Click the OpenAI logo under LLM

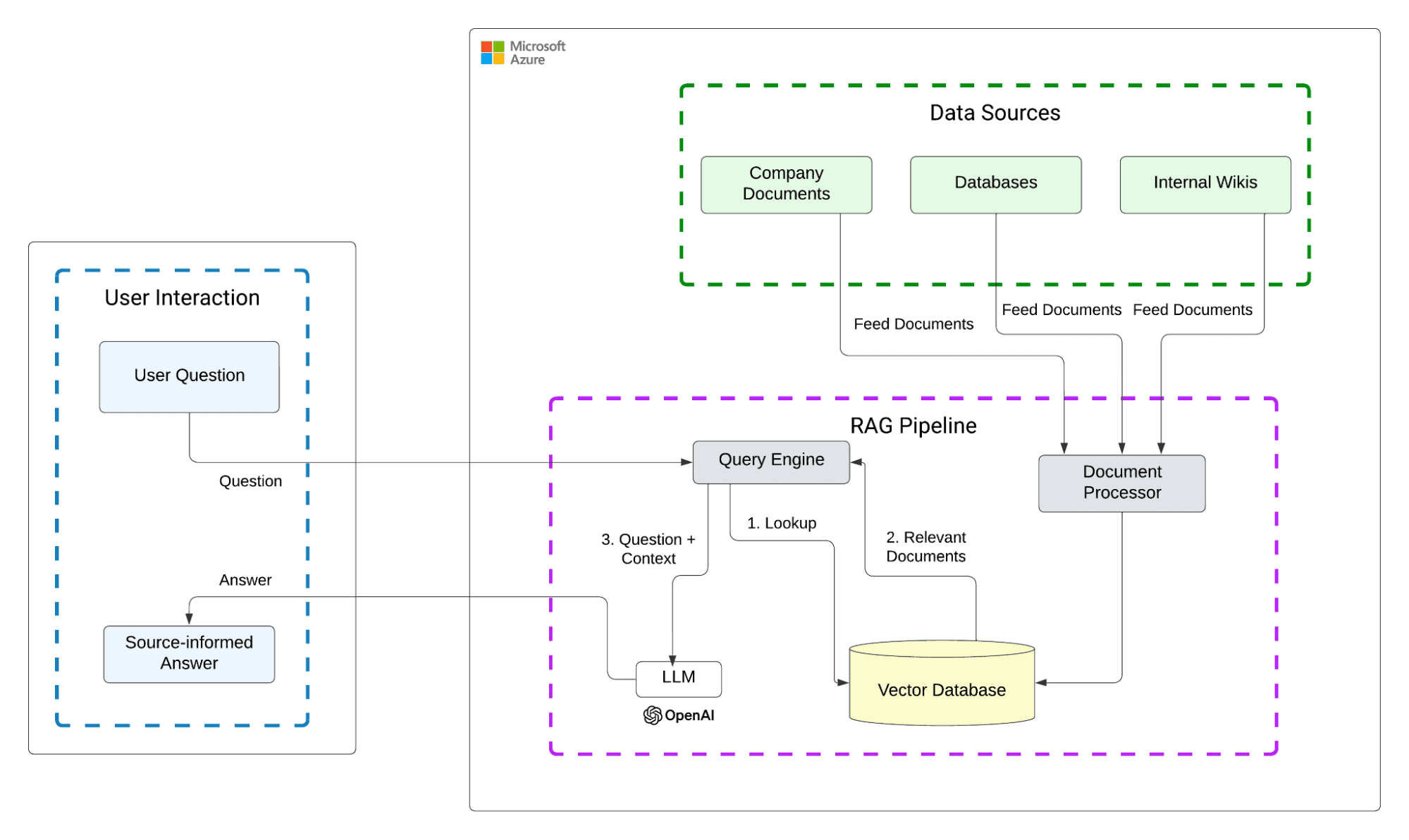pyautogui.click(x=679, y=715)
